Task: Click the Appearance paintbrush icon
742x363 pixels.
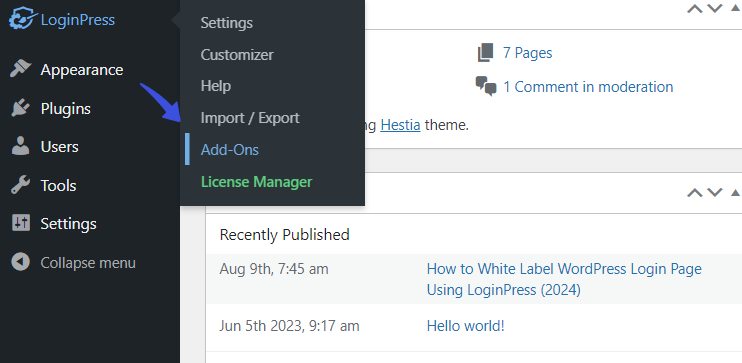Action: pos(20,70)
